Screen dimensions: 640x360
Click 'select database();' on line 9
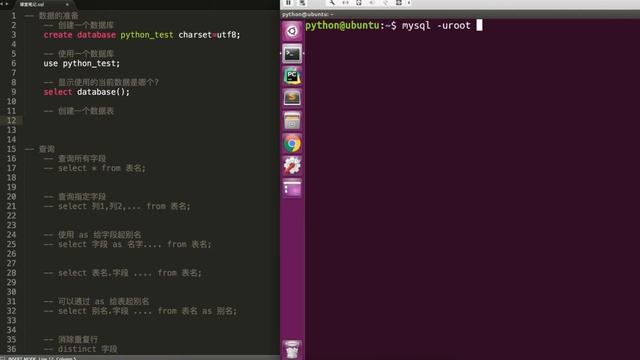click(x=87, y=92)
